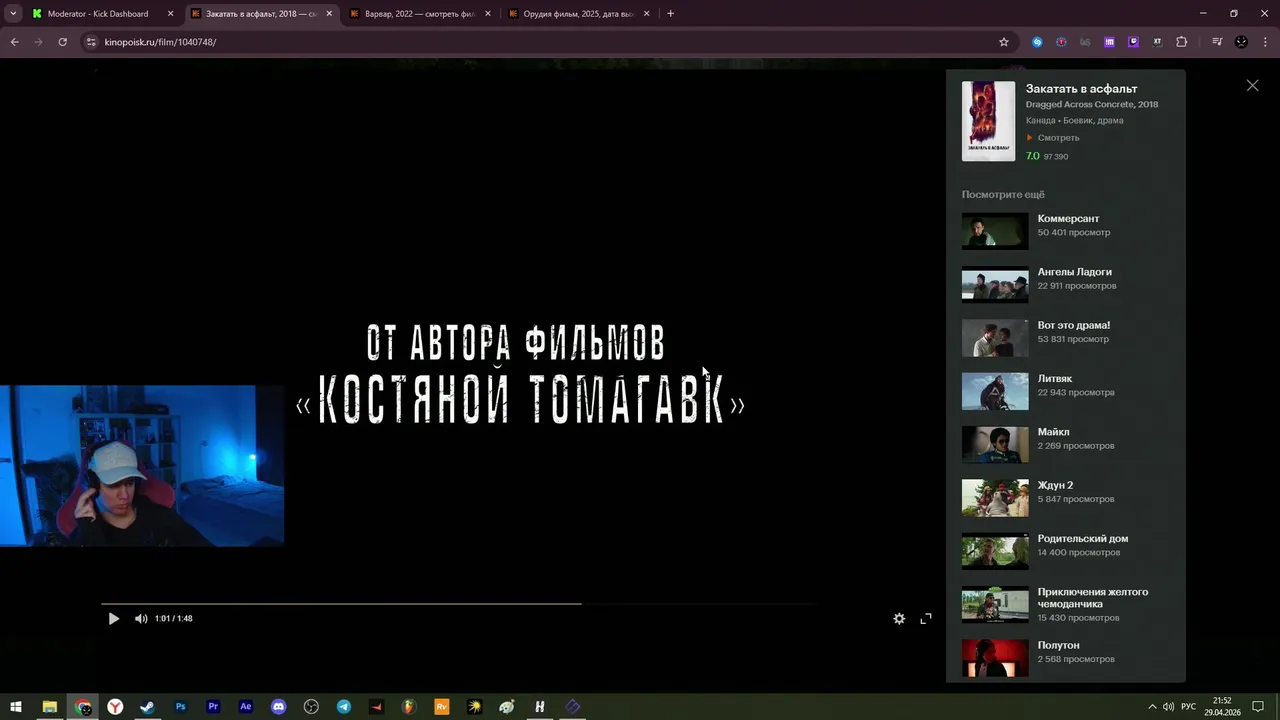This screenshot has height=720, width=1280.
Task: Go back to the previous page
Action: (14, 42)
